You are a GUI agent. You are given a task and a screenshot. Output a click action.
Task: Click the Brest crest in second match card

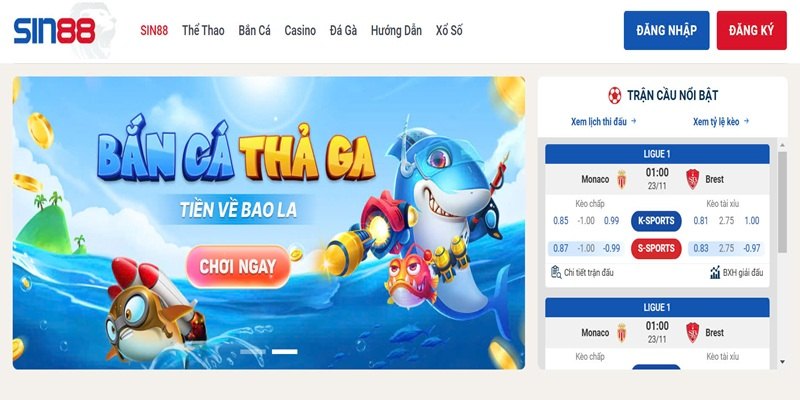pyautogui.click(x=692, y=333)
